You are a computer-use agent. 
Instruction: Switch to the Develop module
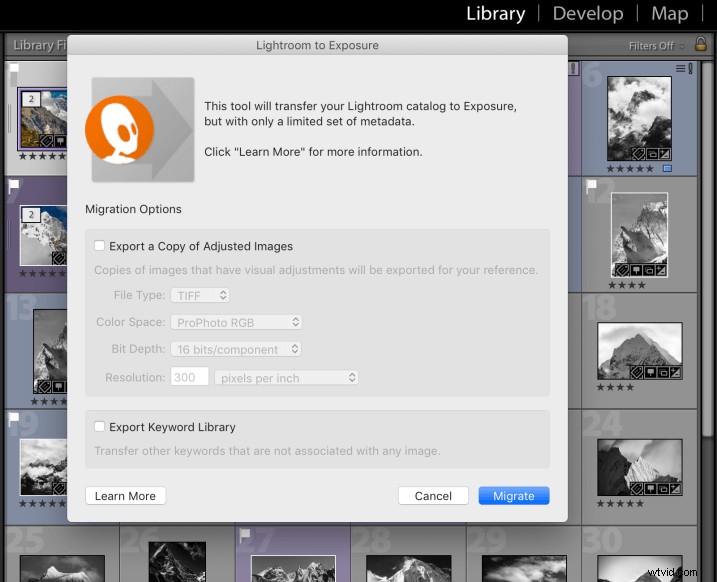[x=588, y=14]
